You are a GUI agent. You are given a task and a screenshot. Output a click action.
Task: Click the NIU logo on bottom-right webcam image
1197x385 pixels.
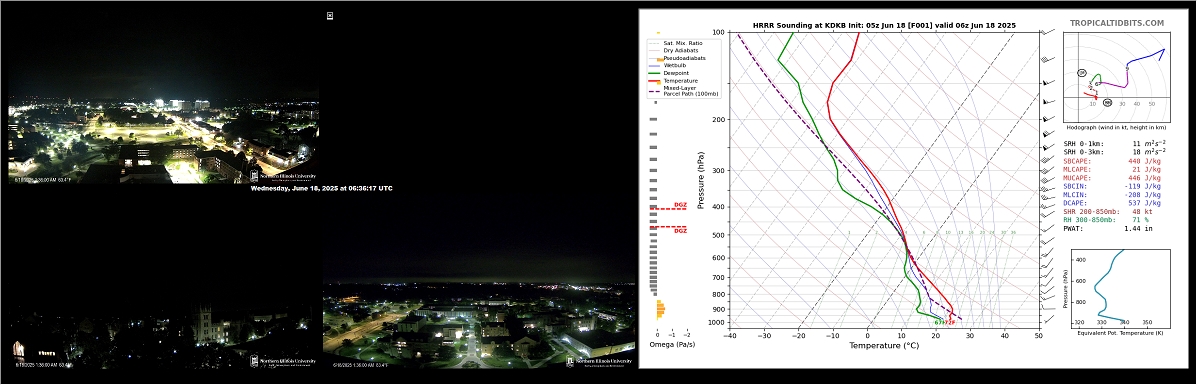tap(600, 362)
